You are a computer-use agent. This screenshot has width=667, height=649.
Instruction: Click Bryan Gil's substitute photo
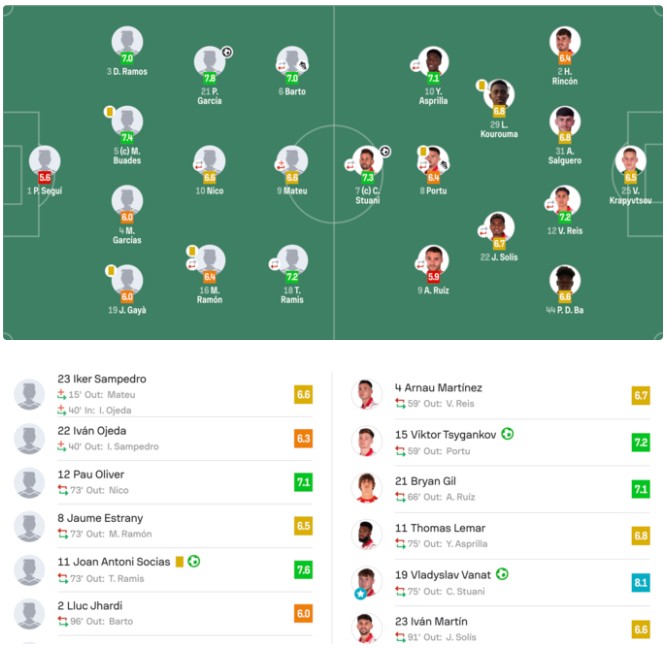pyautogui.click(x=367, y=488)
